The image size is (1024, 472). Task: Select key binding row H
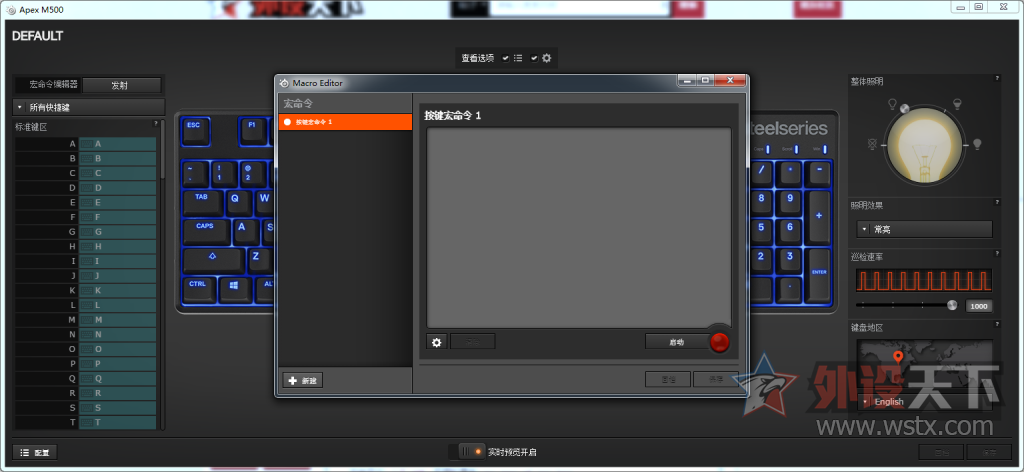[x=86, y=246]
